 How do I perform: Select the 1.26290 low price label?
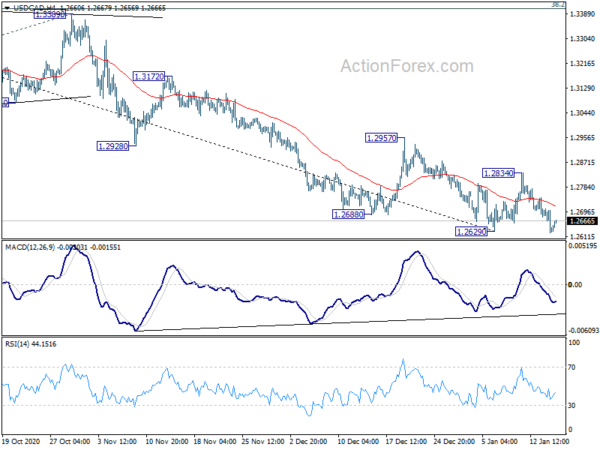pos(471,232)
